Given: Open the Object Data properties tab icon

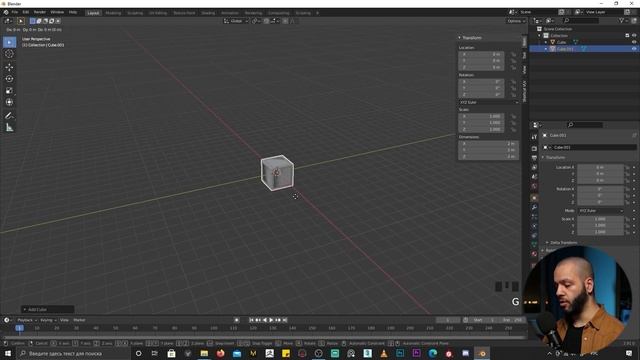Looking at the screenshot, I should point(534,244).
